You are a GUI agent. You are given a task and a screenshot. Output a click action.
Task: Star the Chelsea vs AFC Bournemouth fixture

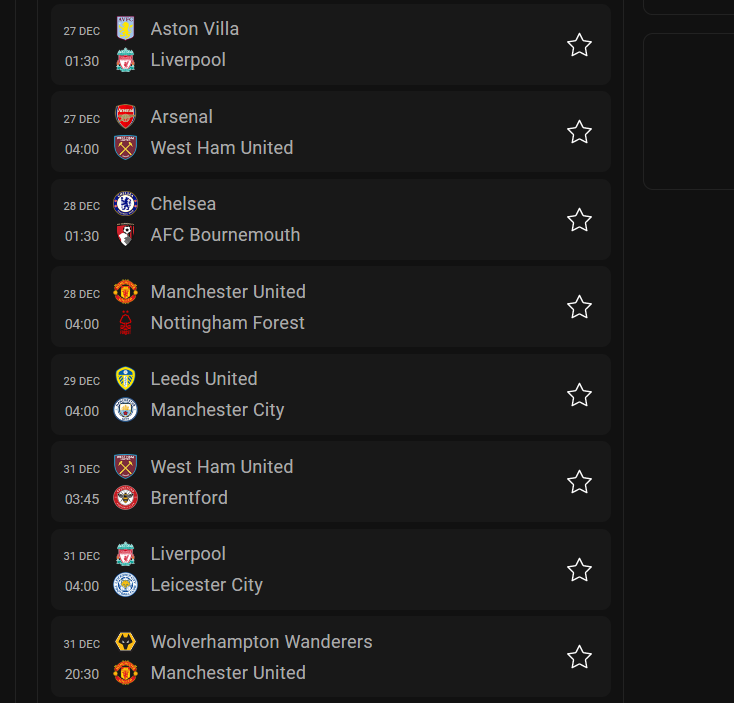579,220
